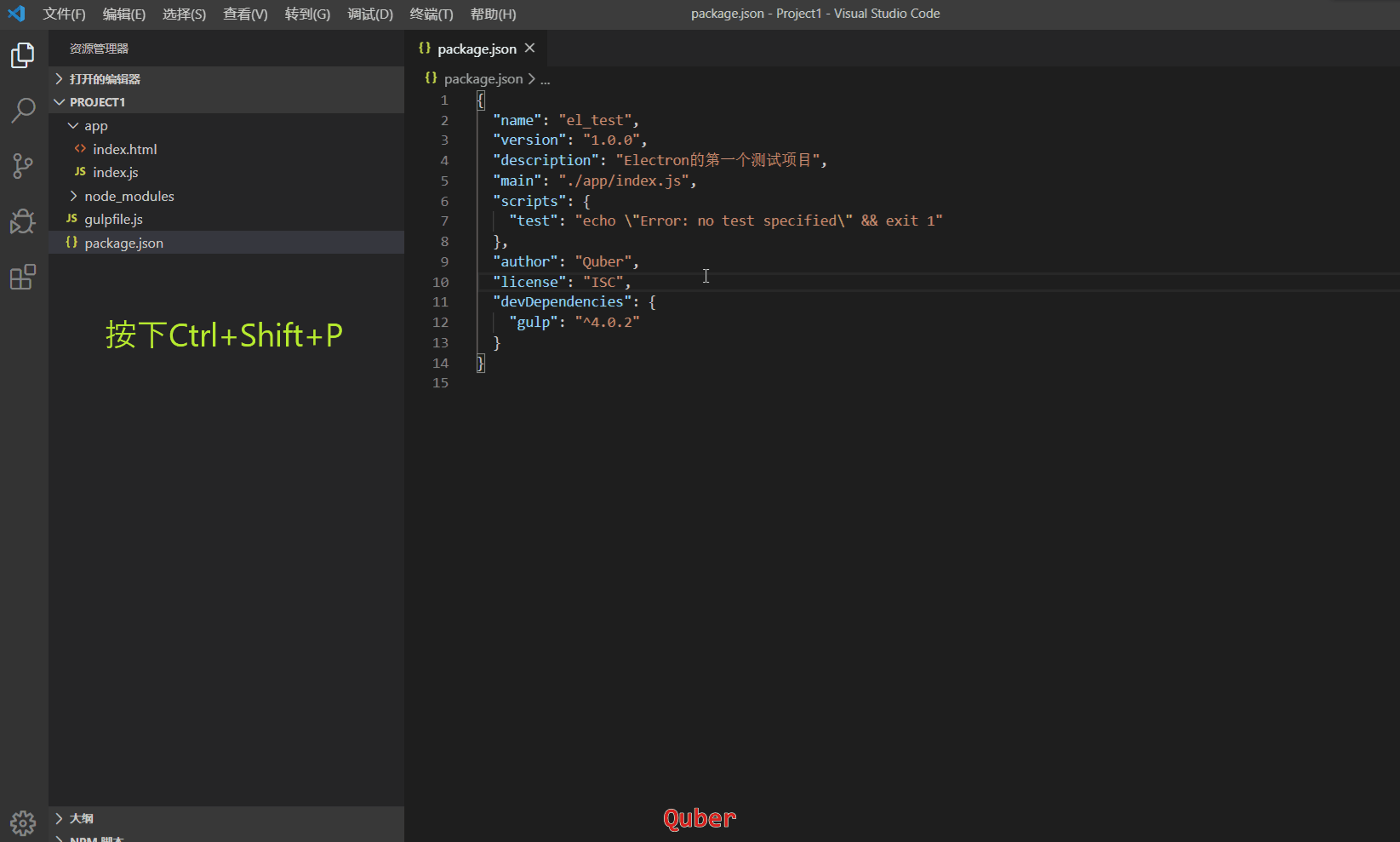This screenshot has height=842, width=1400.
Task: Click line number 15 in gutter
Action: pyautogui.click(x=440, y=382)
